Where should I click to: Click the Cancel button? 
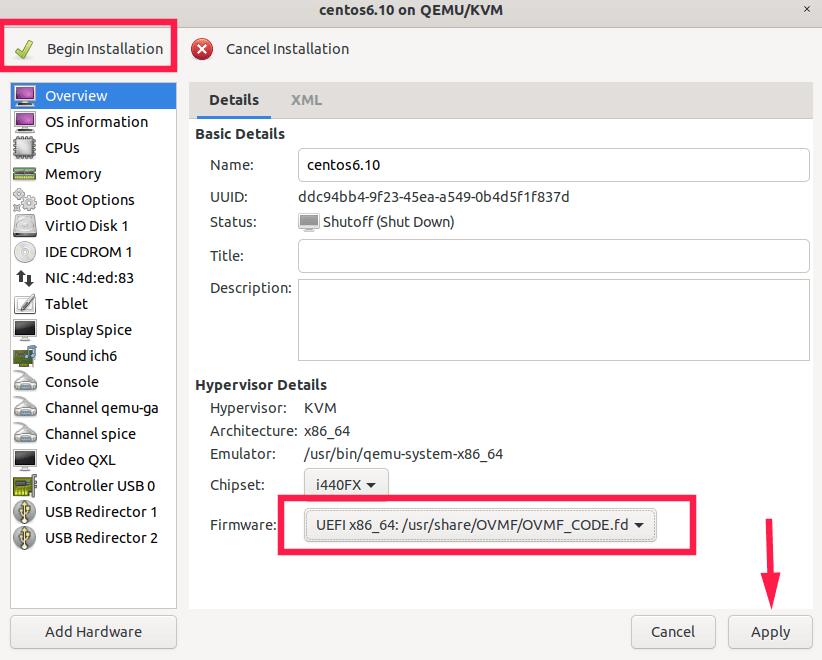[x=673, y=632]
